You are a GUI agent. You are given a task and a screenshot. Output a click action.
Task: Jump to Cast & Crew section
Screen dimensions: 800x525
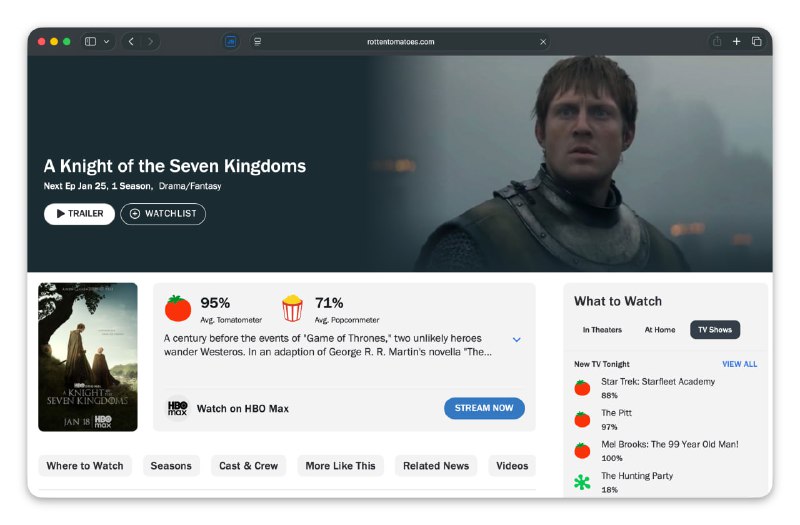248,466
